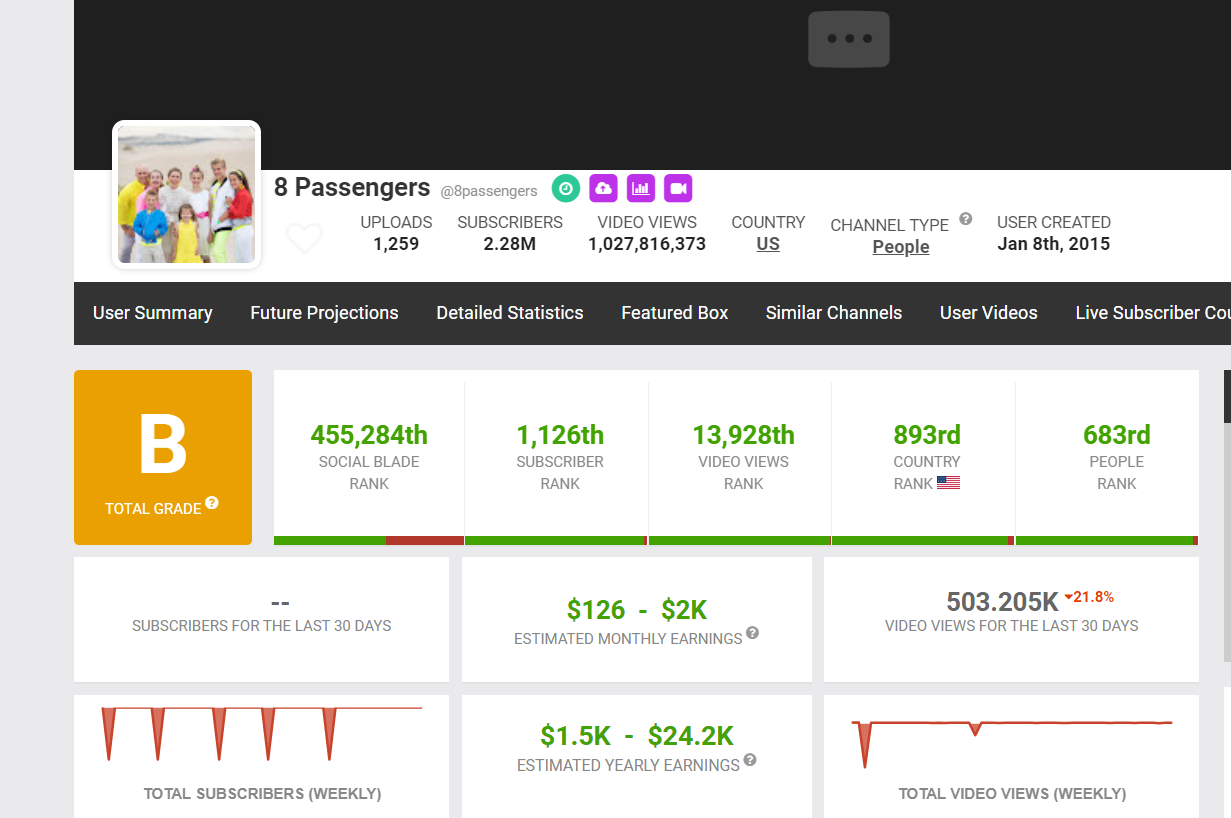
Task: Switch to the Future Projections tab
Action: (324, 313)
